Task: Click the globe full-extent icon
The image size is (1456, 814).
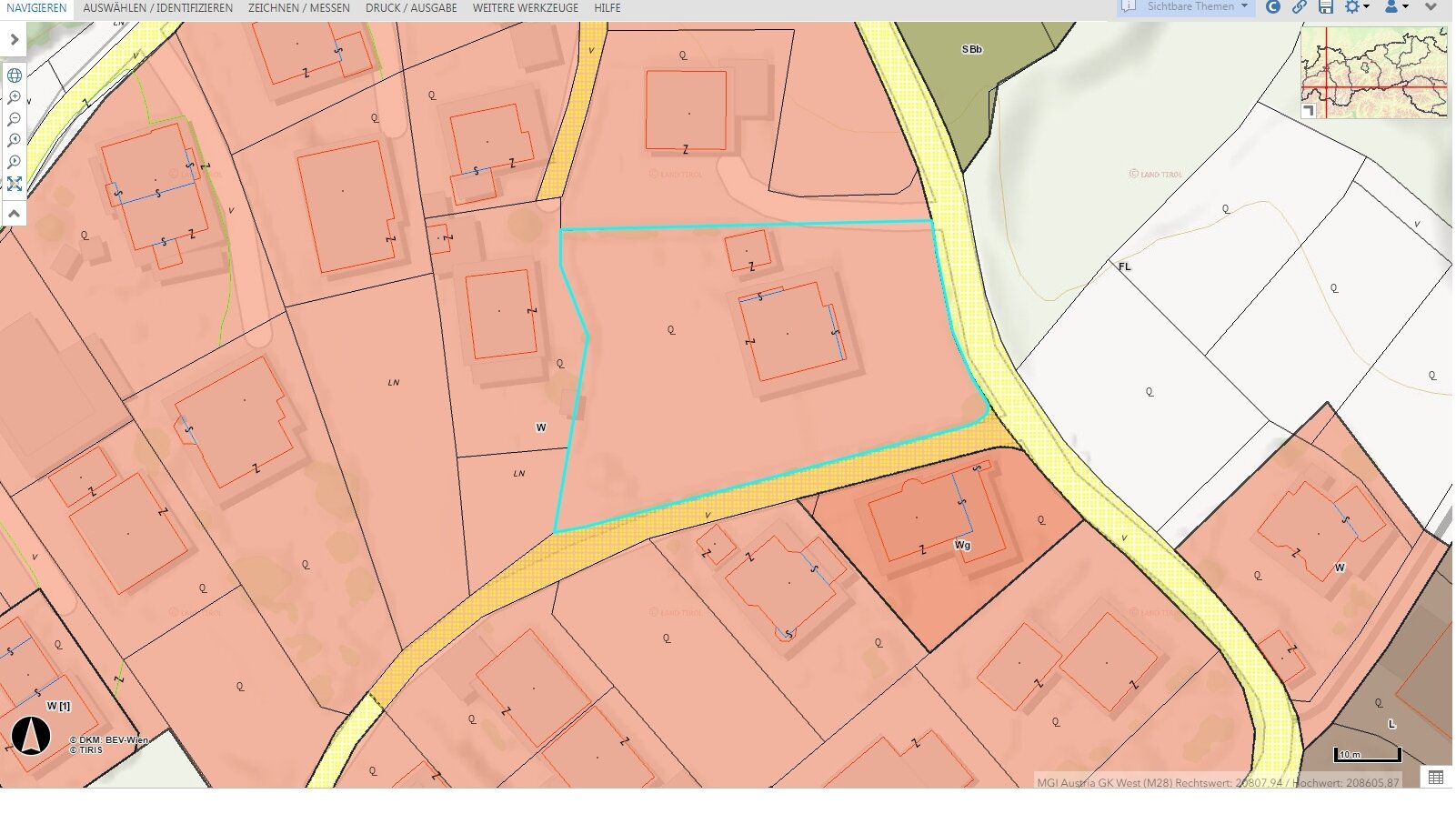Action: 15,75
